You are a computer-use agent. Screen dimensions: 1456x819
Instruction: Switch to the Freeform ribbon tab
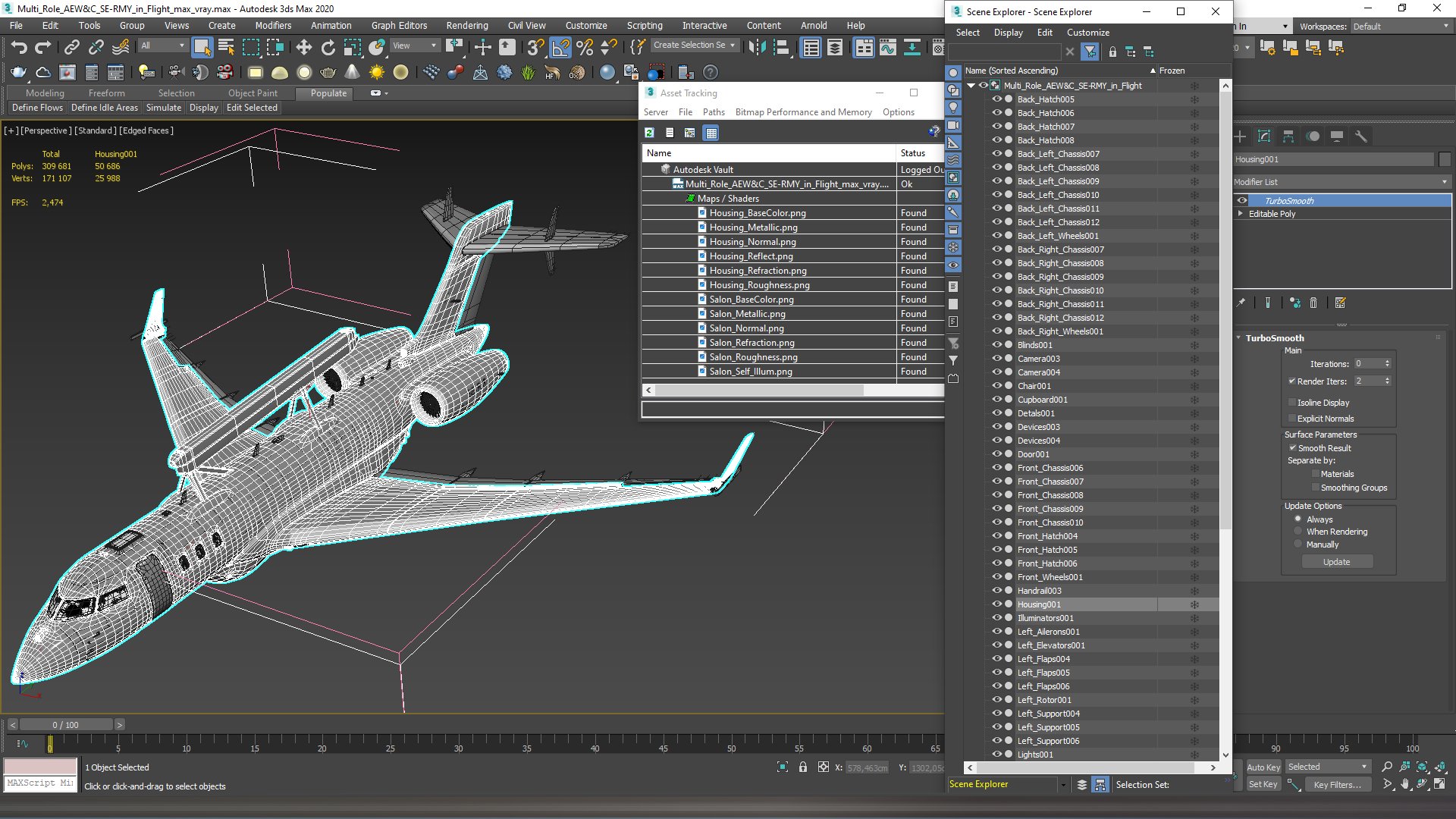(106, 93)
